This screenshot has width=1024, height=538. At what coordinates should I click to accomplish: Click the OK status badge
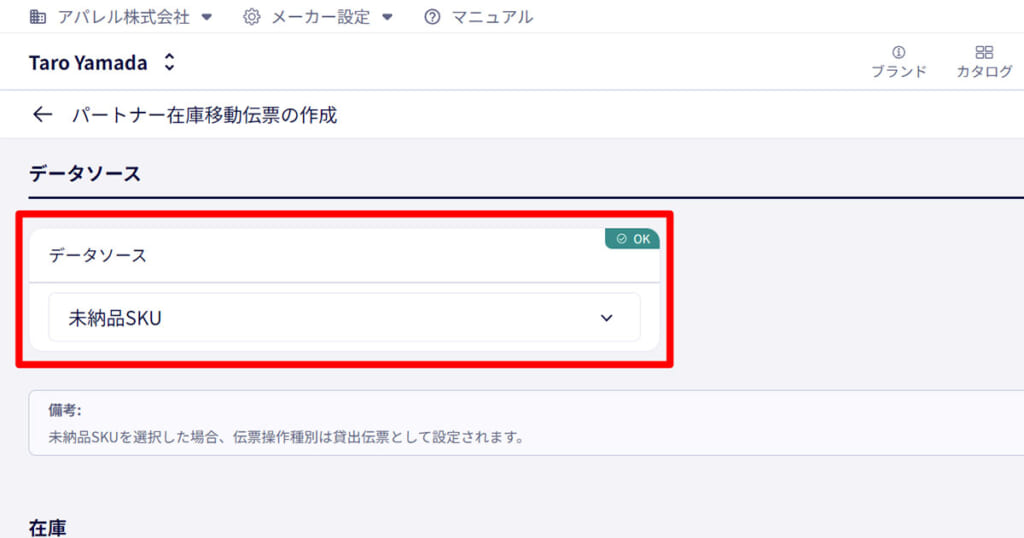click(632, 239)
